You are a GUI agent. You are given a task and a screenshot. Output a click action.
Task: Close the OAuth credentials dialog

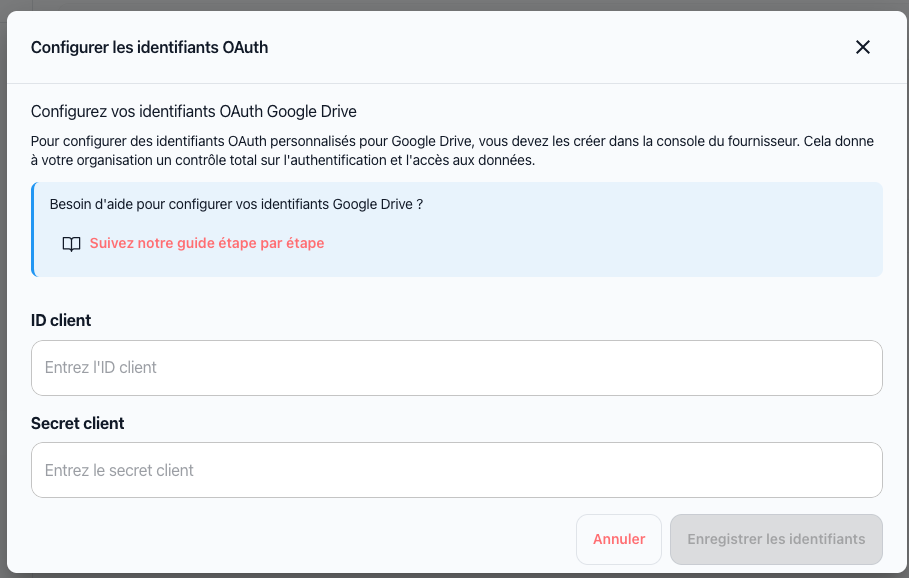pyautogui.click(x=863, y=47)
